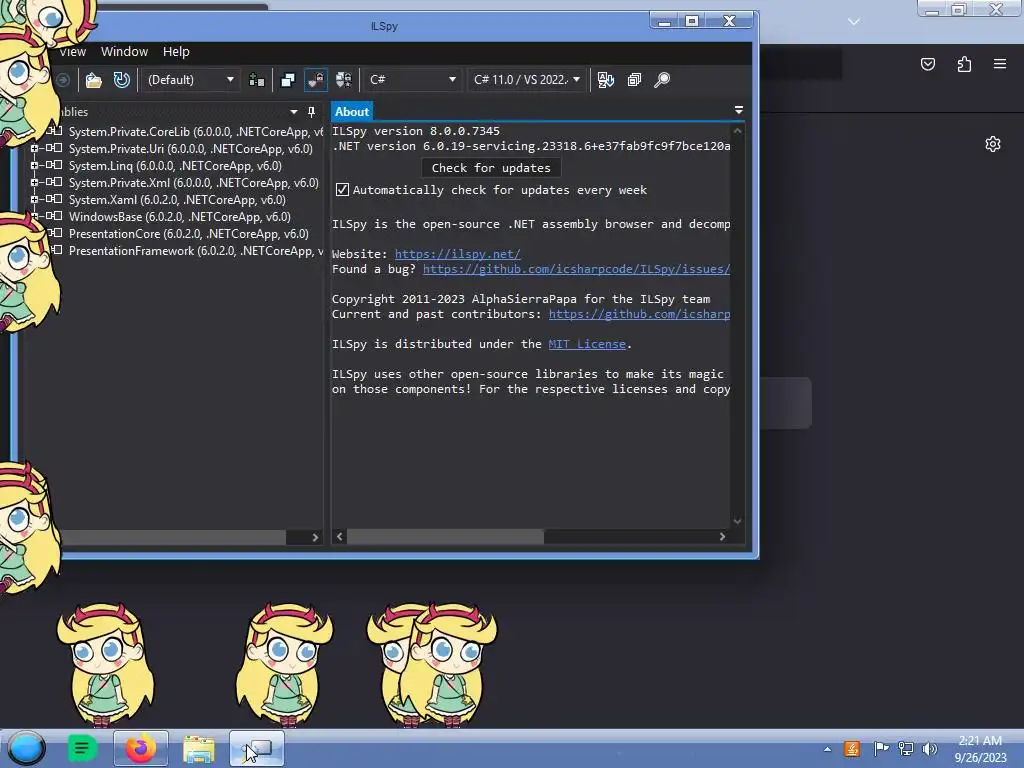Screen dimensions: 1024x768
Task: Open the https://ilspy.net/ website link
Action: click(457, 254)
